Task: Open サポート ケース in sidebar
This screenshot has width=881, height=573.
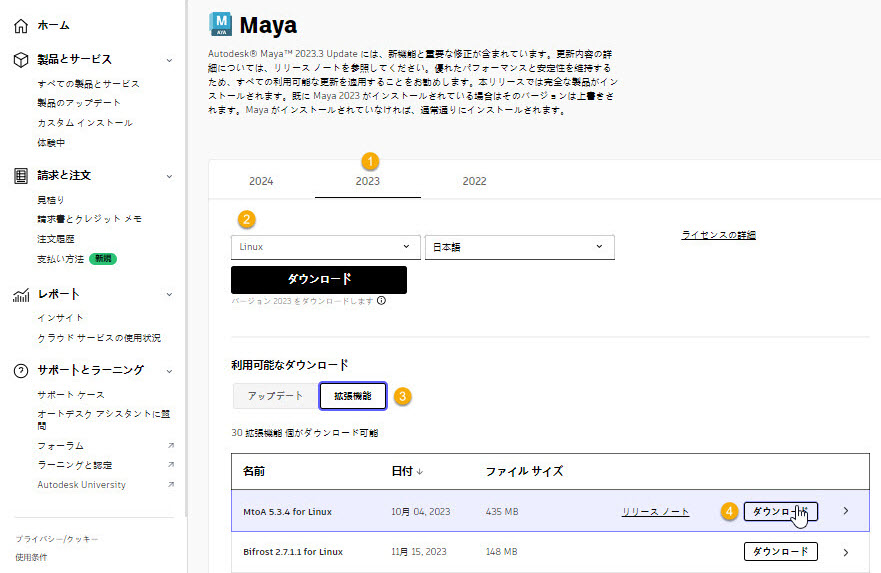Action: pos(71,394)
